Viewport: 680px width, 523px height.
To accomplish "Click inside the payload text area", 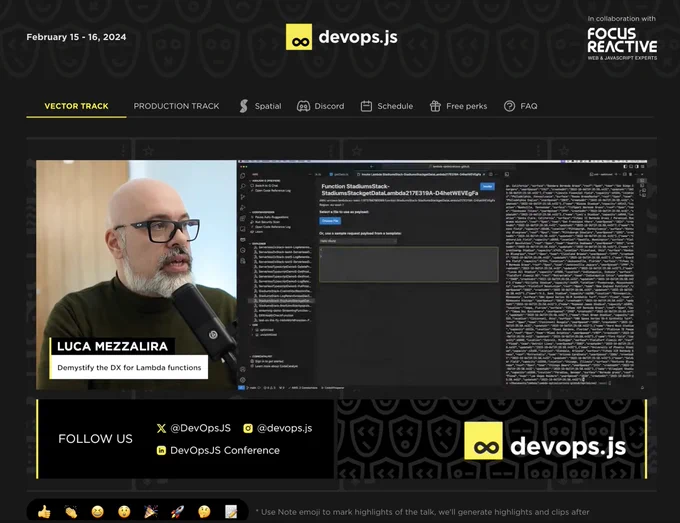I will click(409, 265).
